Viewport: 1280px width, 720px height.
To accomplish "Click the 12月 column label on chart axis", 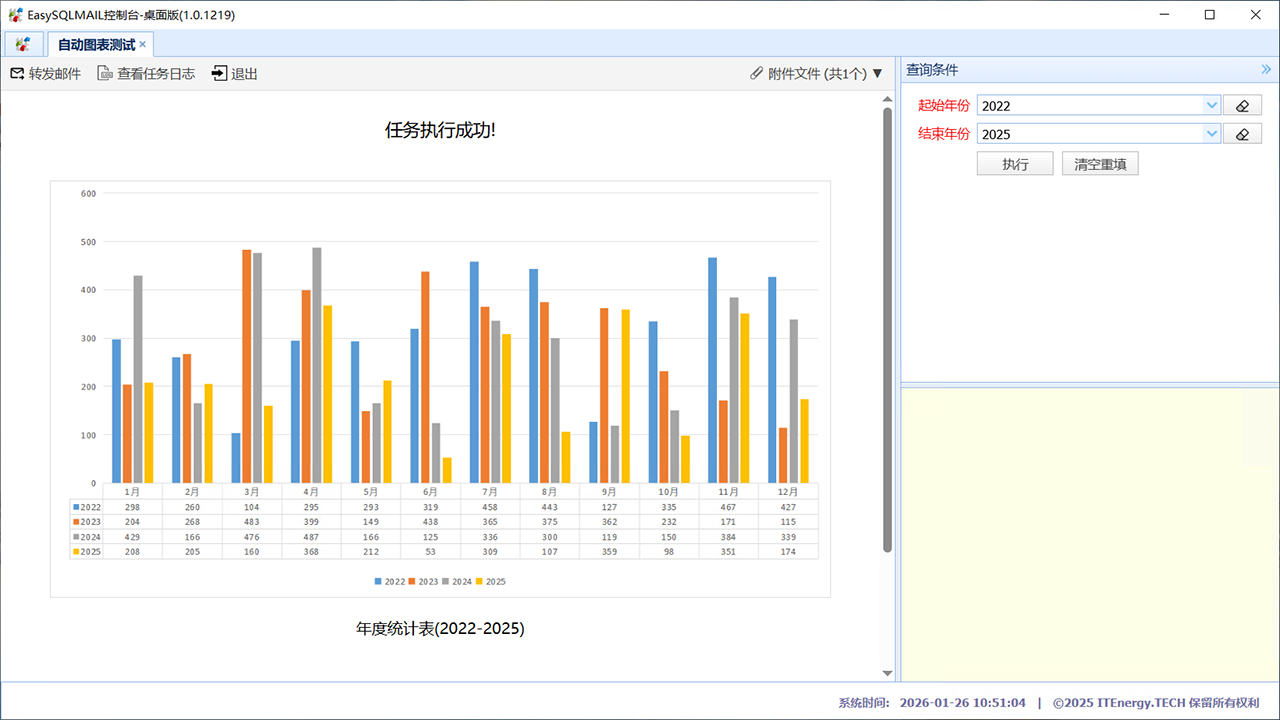I will point(789,492).
